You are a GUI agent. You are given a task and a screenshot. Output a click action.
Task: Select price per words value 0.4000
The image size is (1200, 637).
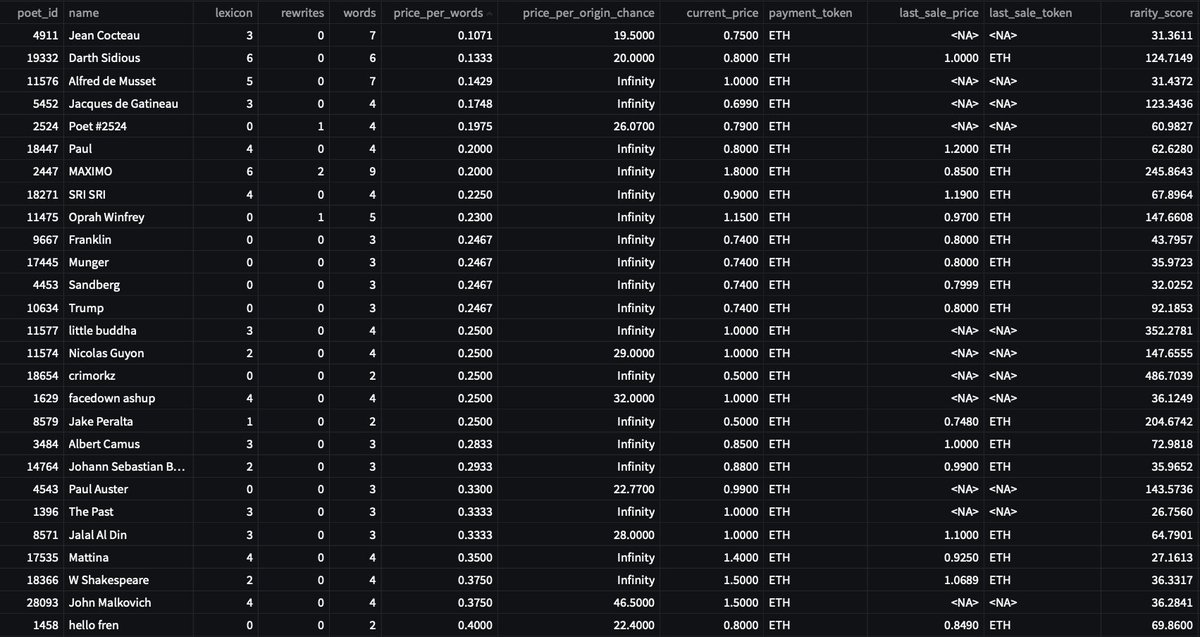[468, 626]
